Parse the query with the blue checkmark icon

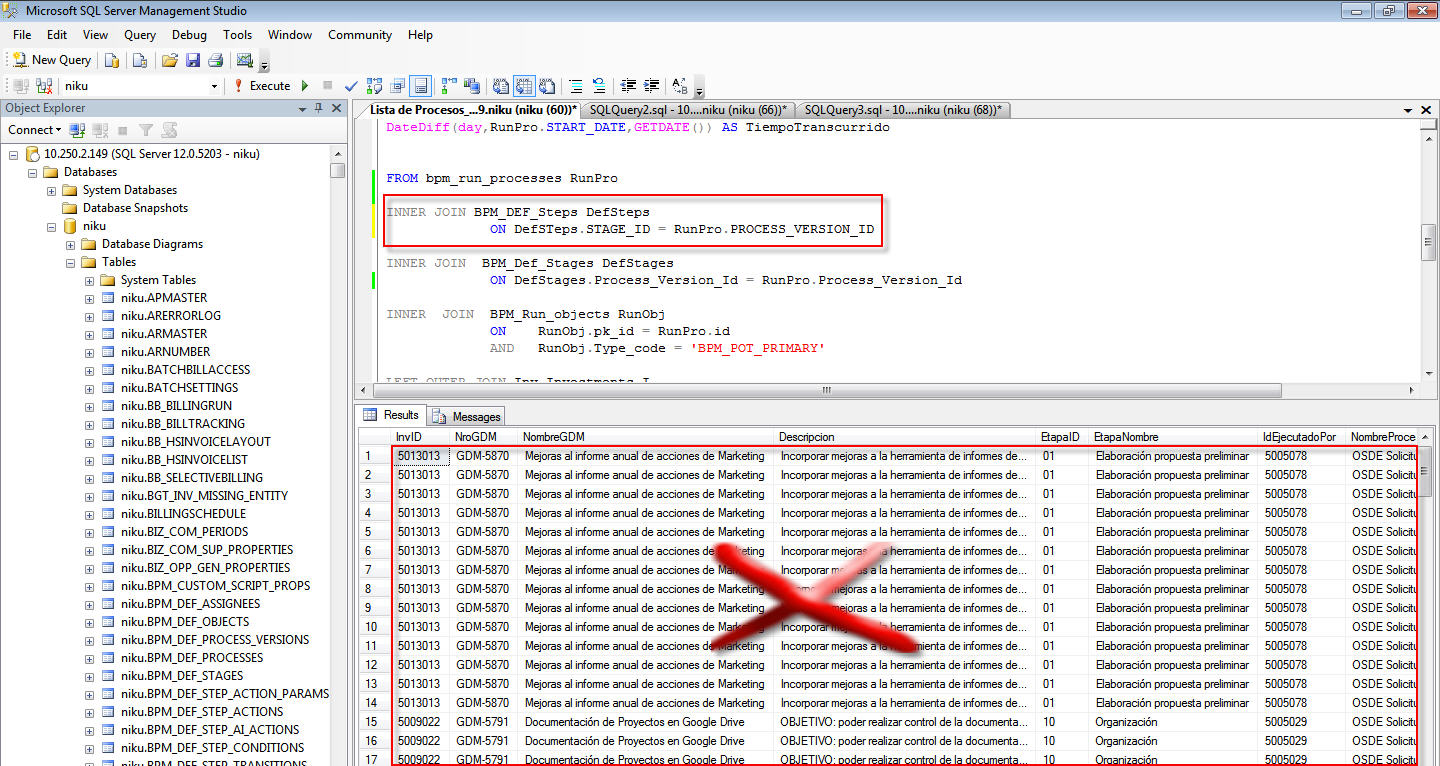351,86
